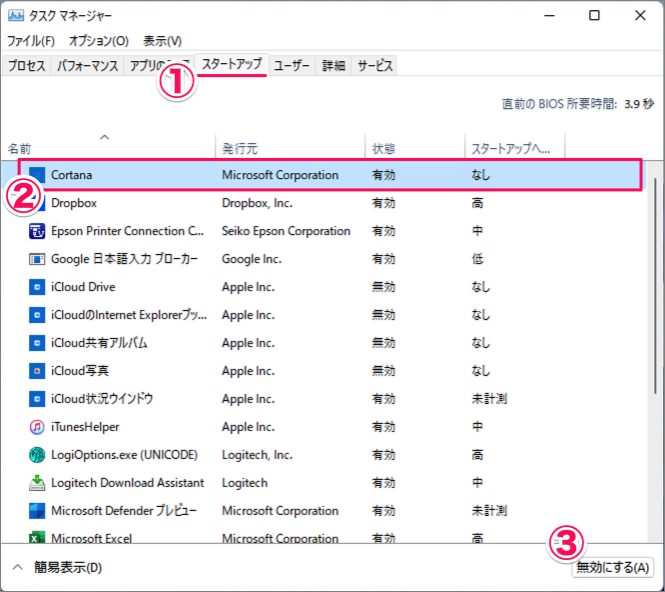Open the 表示(V) menu

tap(162, 41)
